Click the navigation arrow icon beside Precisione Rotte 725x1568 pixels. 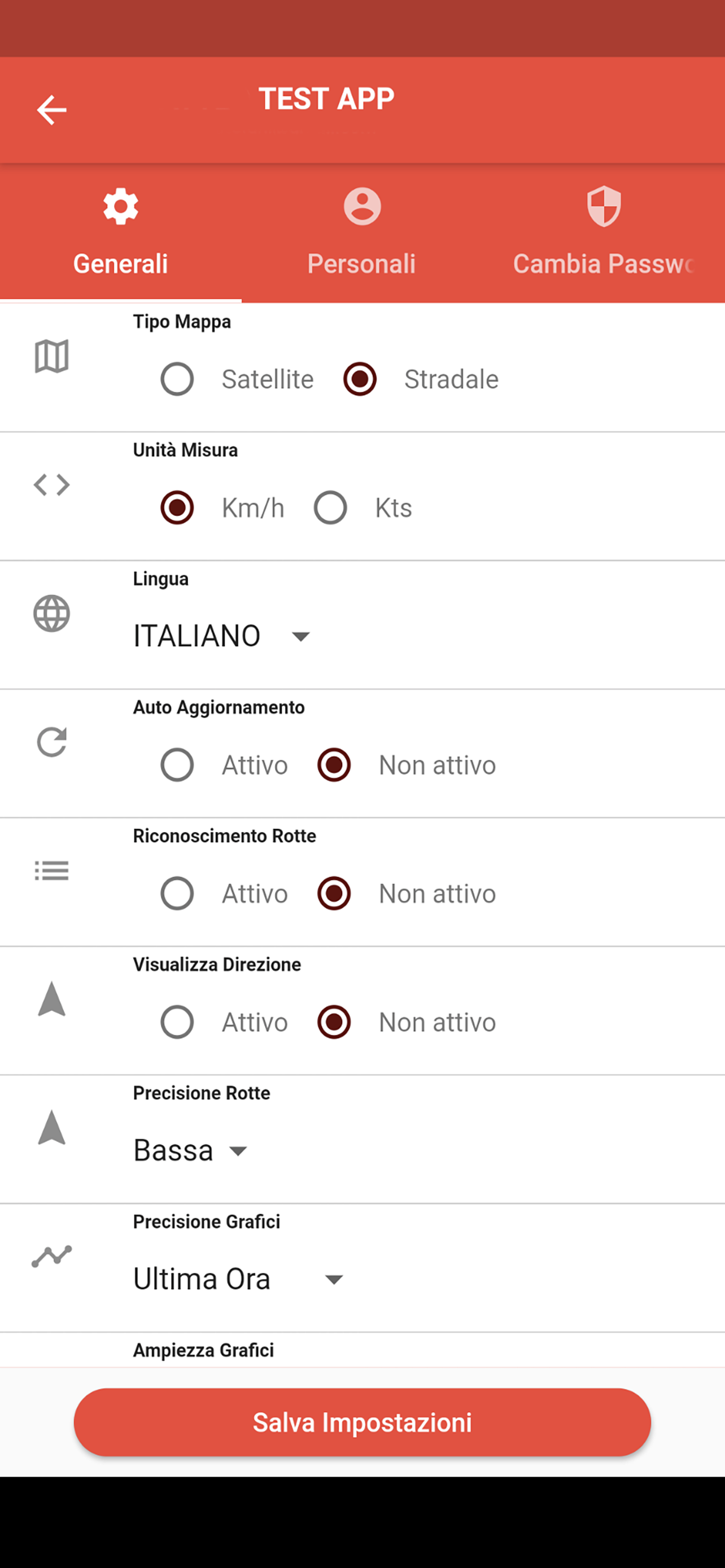[52, 1127]
